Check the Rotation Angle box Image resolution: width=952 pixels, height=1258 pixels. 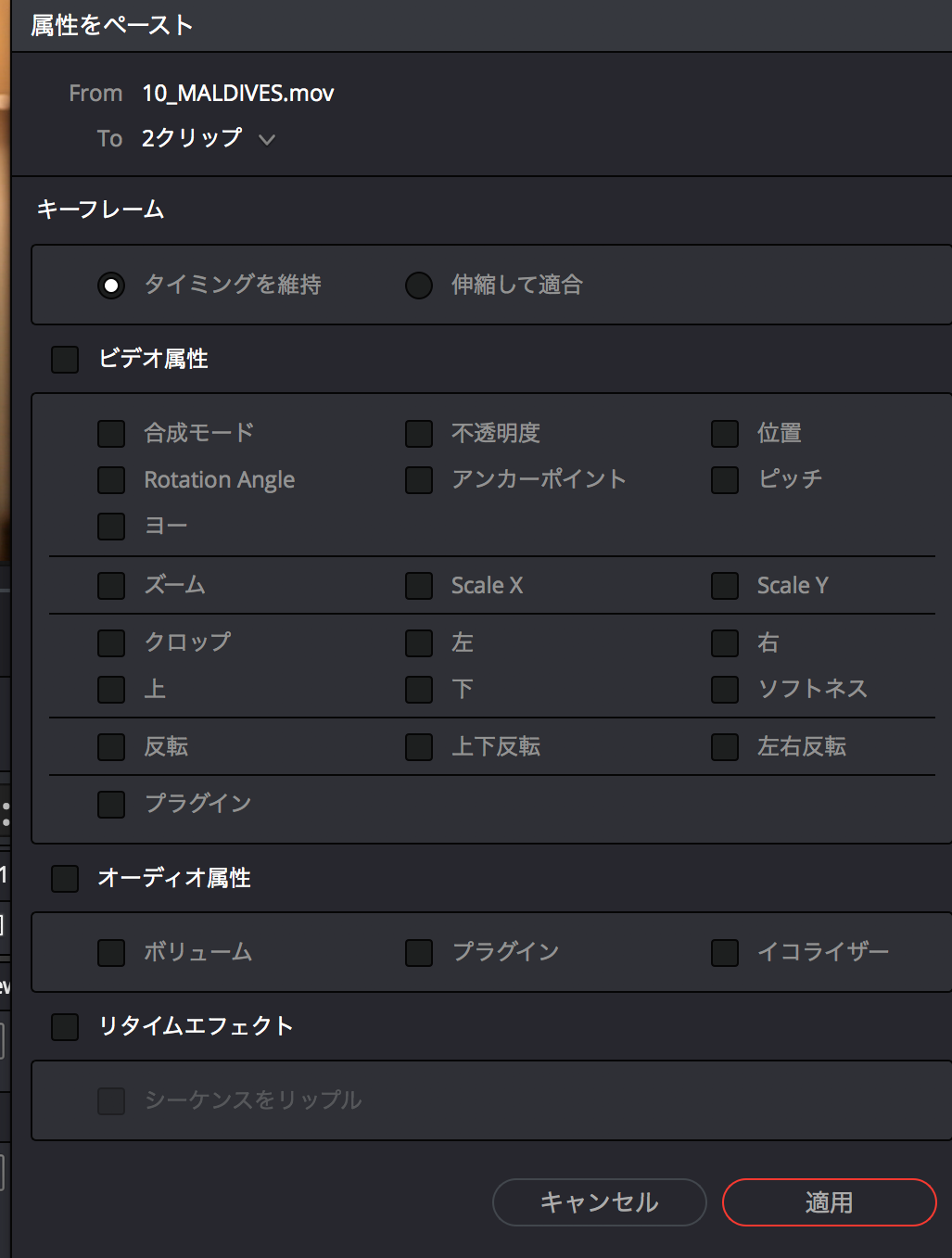coord(111,480)
